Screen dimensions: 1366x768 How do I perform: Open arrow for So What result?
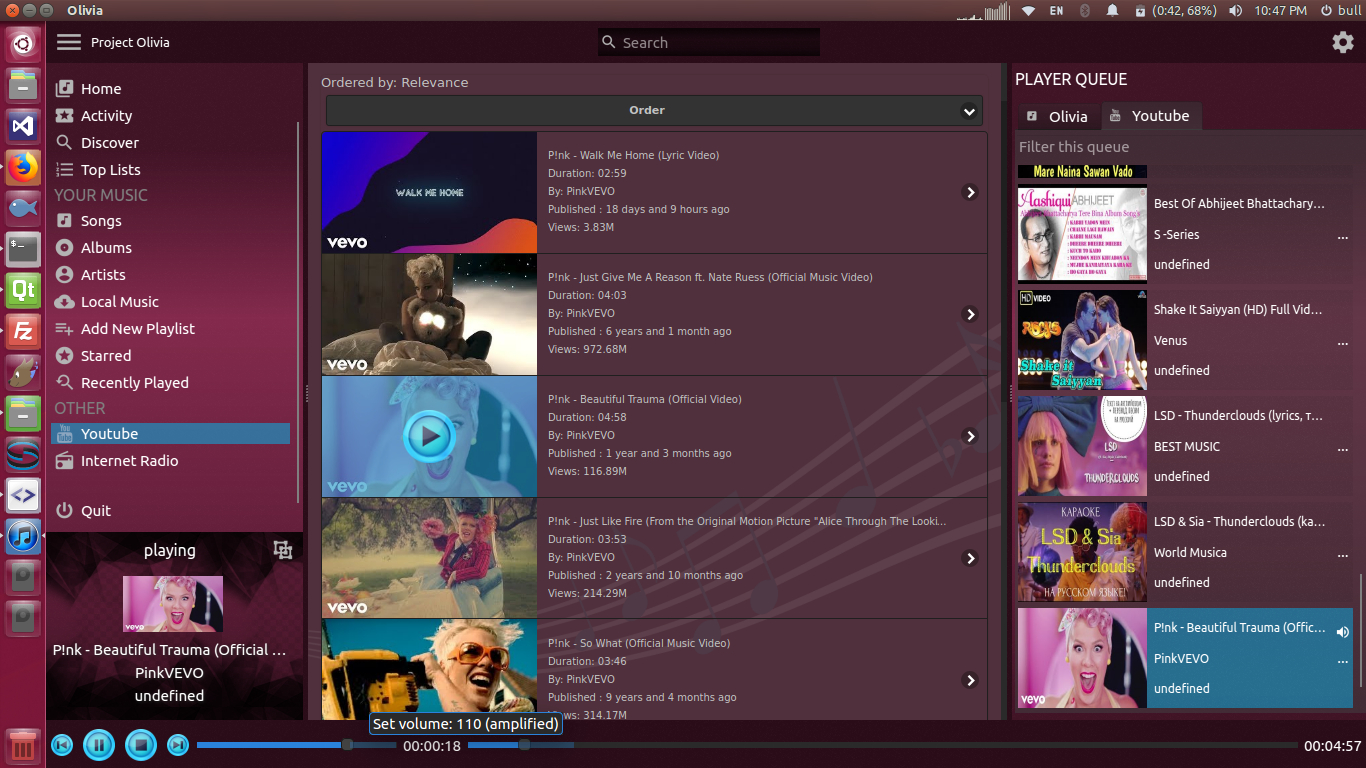tap(970, 680)
